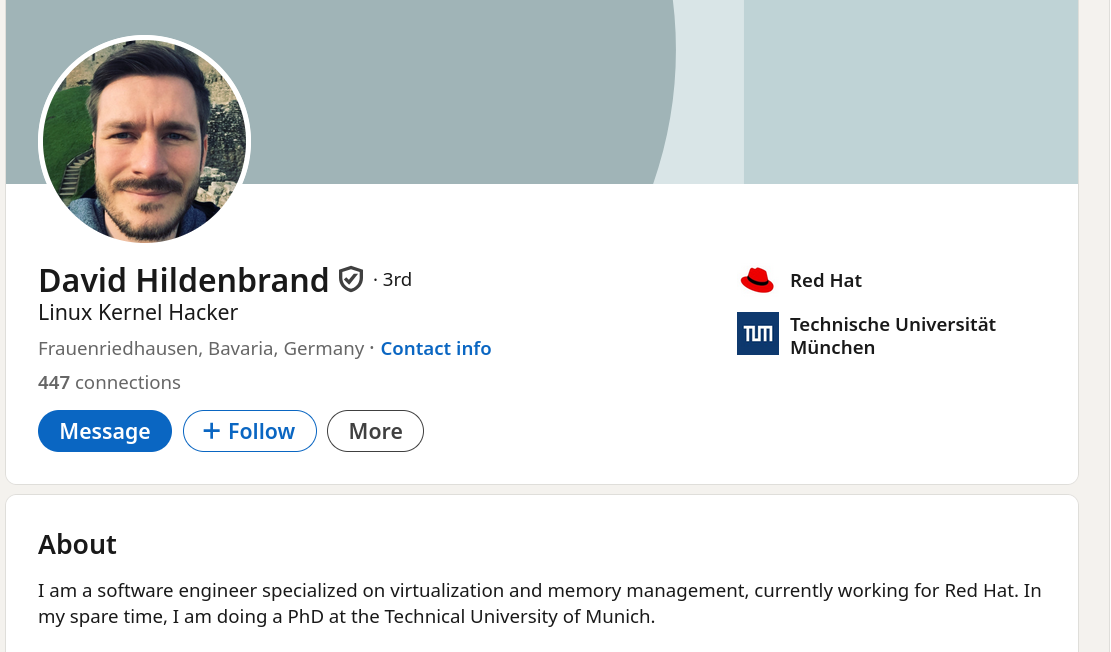This screenshot has height=652, width=1111.
Task: Open David Hildenbrand's profile photo
Action: [x=145, y=141]
